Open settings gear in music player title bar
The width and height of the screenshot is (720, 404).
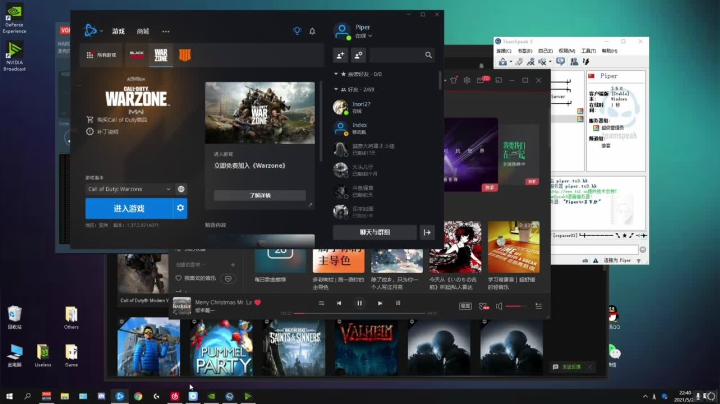(x=467, y=80)
